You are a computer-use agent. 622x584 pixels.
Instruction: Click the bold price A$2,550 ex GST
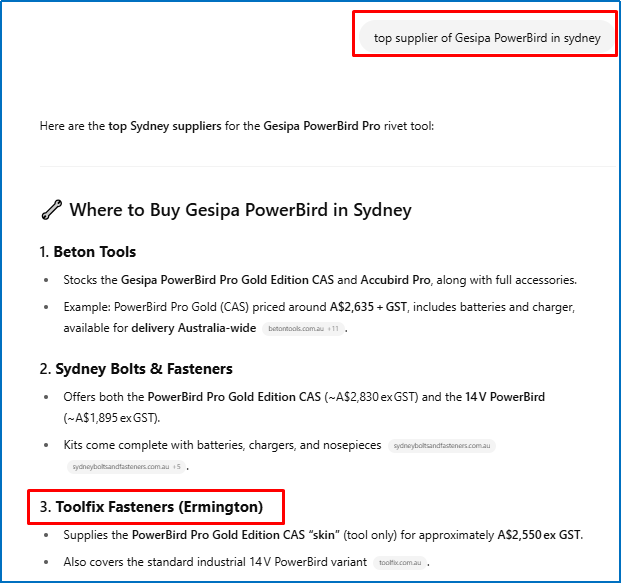tap(540, 535)
